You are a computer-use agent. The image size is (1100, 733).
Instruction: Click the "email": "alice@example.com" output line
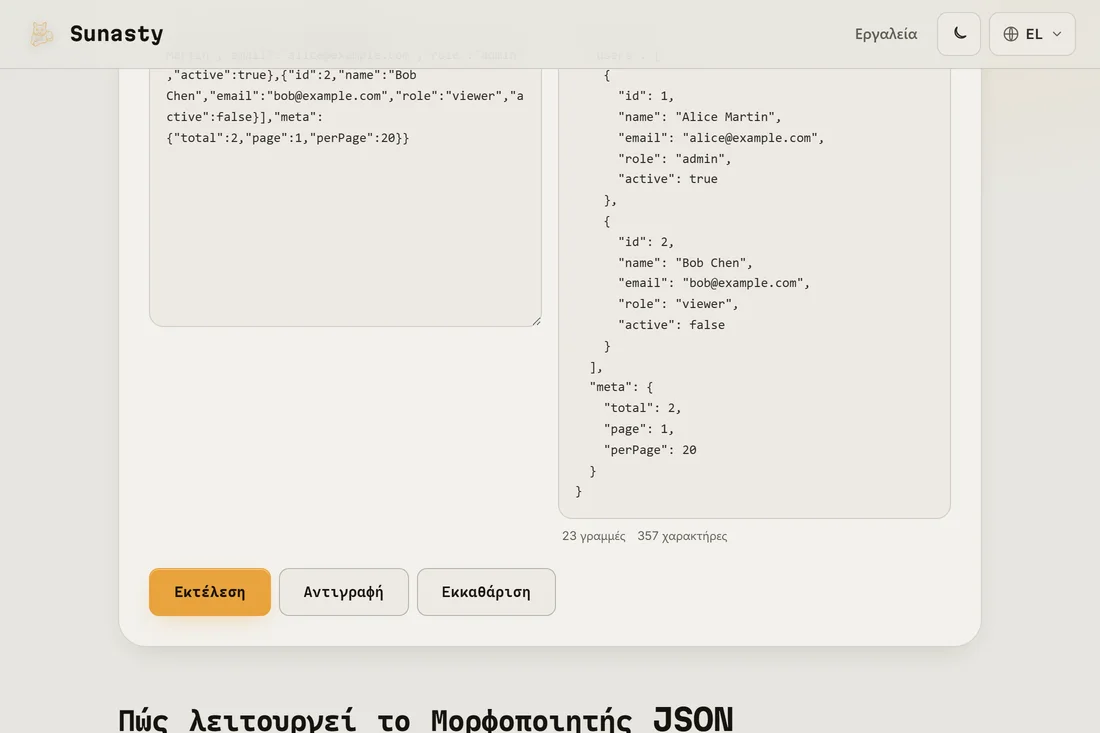(x=721, y=137)
